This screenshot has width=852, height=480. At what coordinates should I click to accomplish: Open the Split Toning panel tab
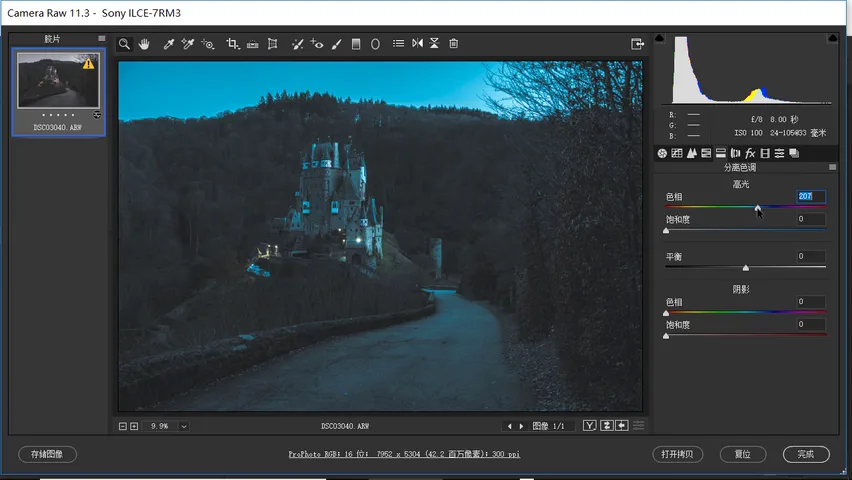(721, 153)
